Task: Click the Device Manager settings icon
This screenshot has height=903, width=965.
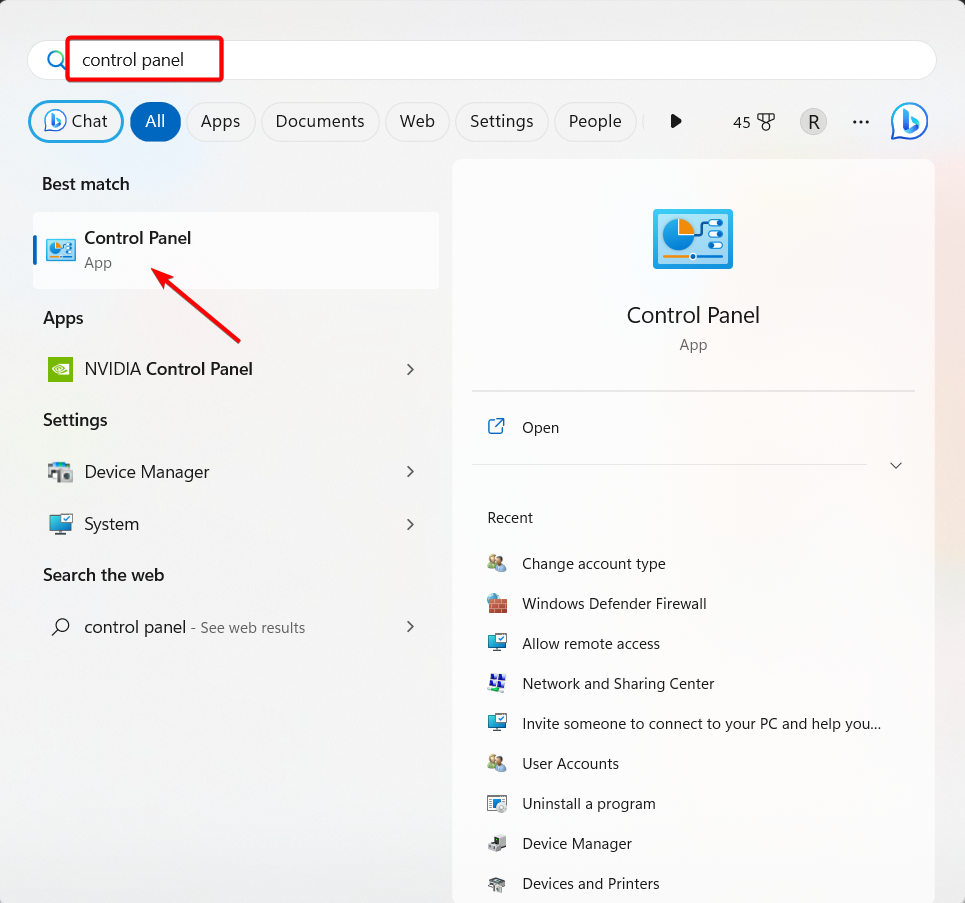Action: click(60, 472)
